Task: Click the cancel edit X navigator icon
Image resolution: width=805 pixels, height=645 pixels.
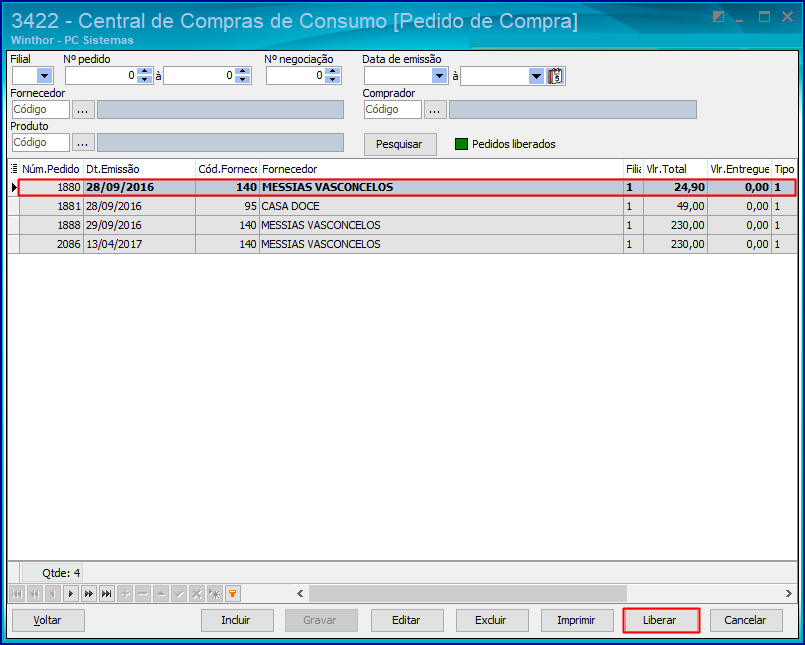Action: click(x=197, y=594)
